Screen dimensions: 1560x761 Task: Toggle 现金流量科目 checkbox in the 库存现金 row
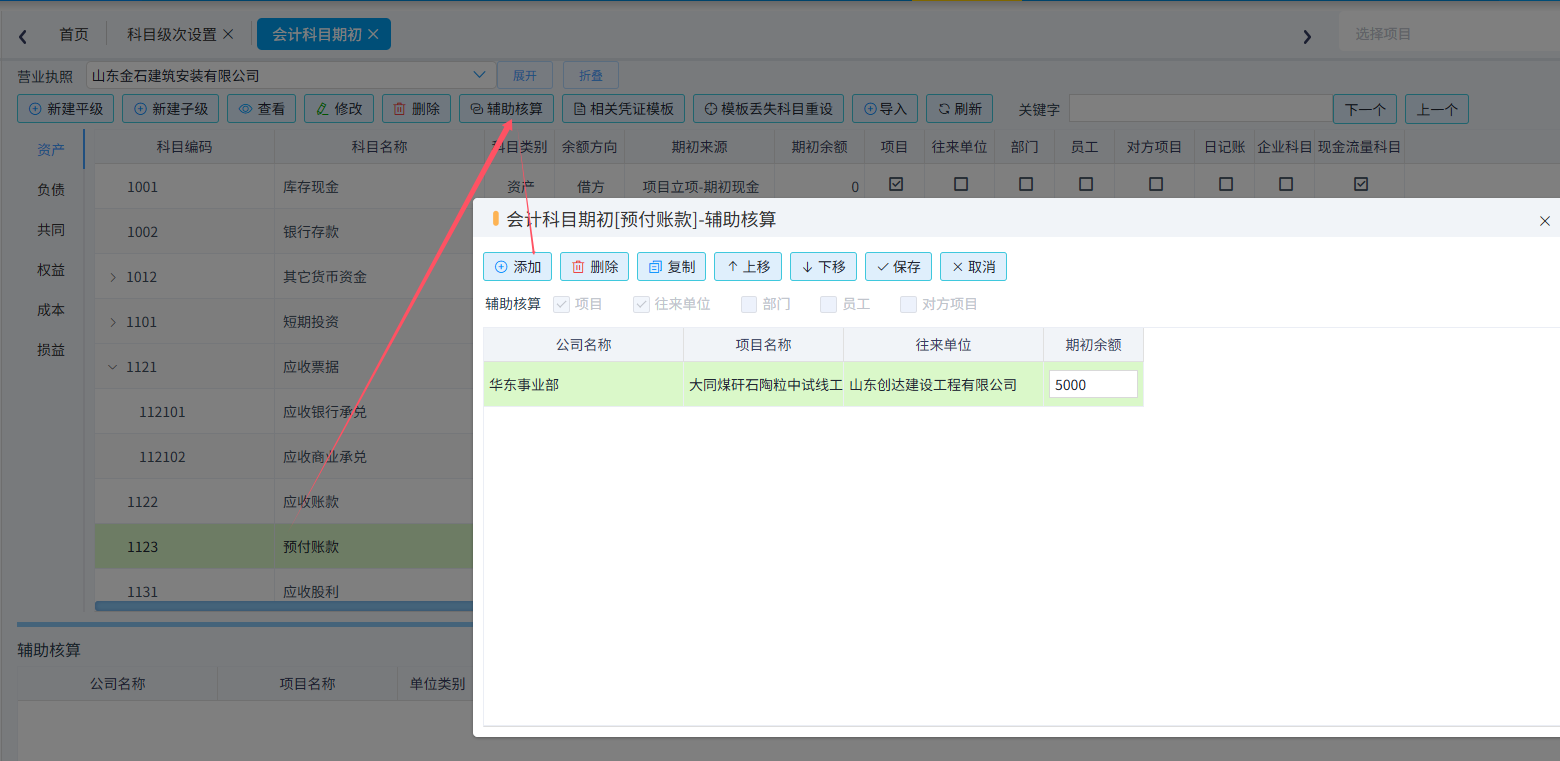pos(1361,184)
